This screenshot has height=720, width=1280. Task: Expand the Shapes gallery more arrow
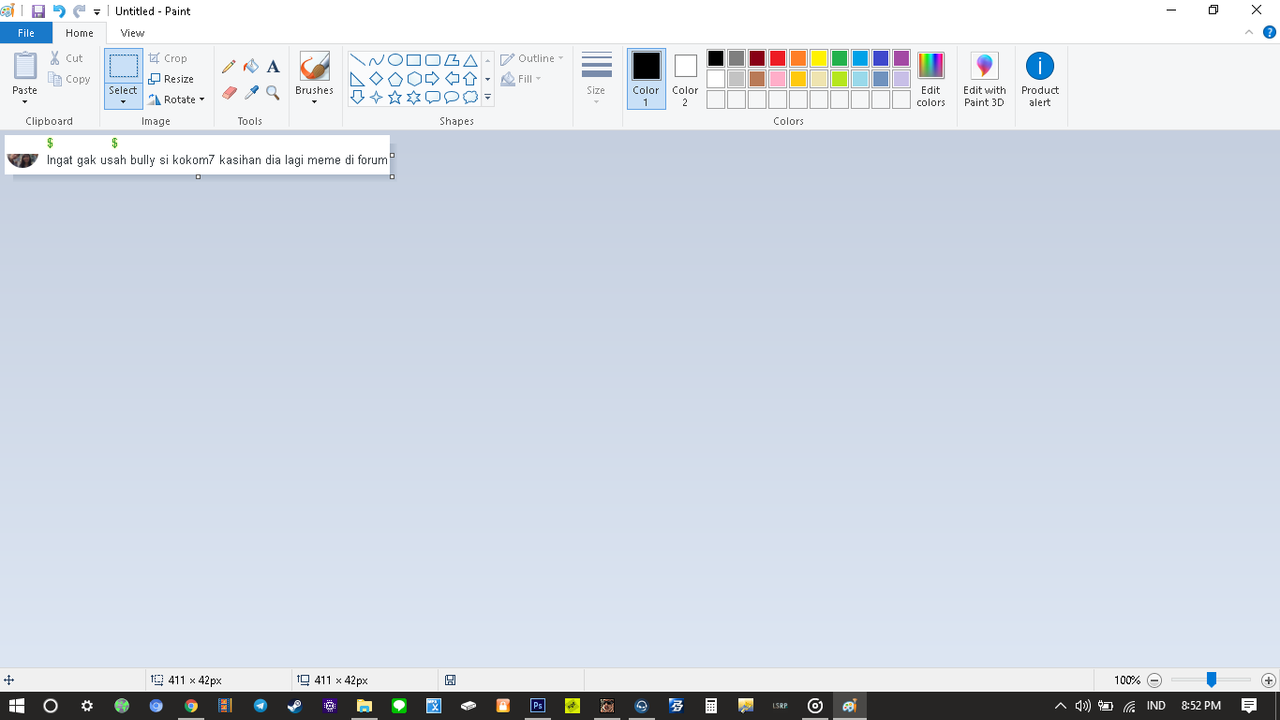click(x=488, y=98)
